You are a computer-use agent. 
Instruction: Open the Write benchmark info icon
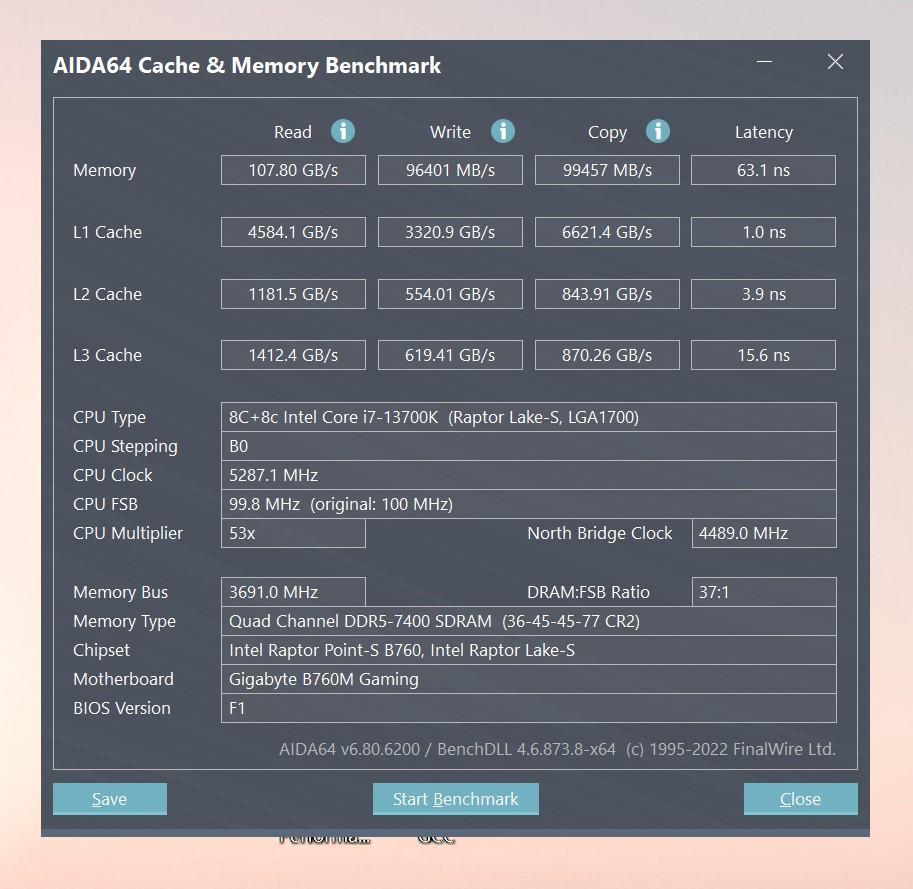point(502,131)
